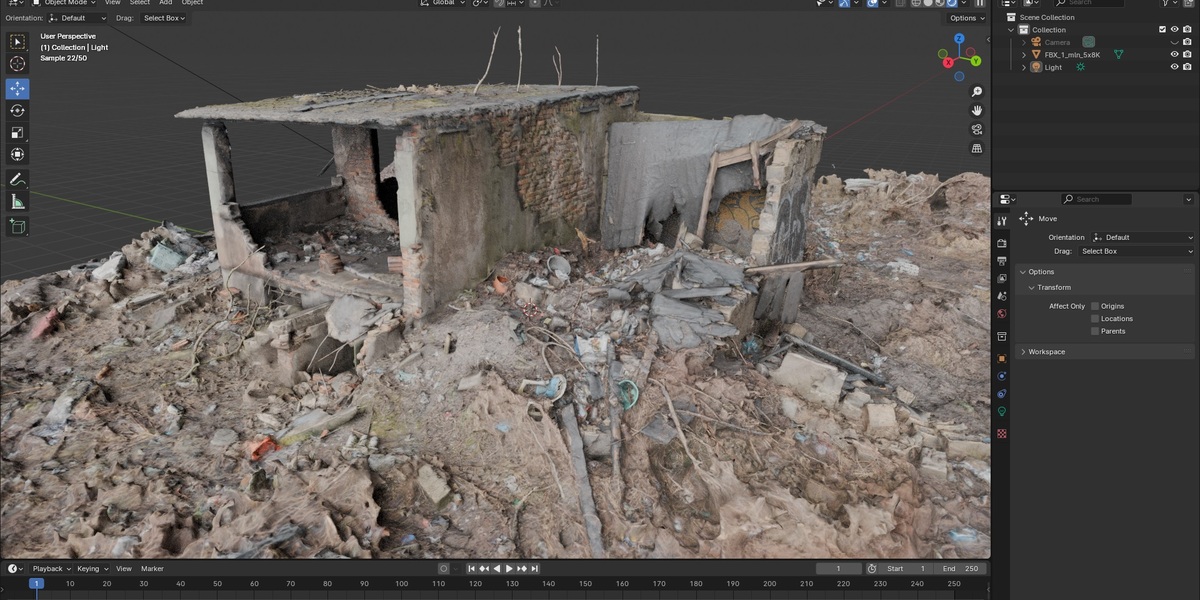The image size is (1200, 600).
Task: Open the viewport Add menu
Action: [x=166, y=3]
